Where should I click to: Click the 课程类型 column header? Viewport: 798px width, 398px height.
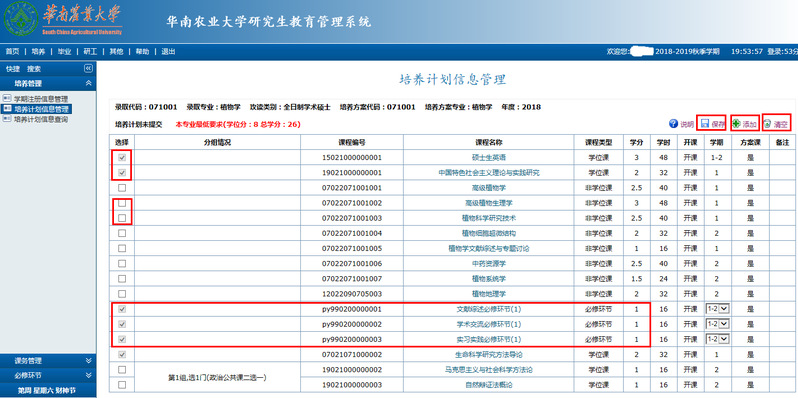pyautogui.click(x=598, y=143)
